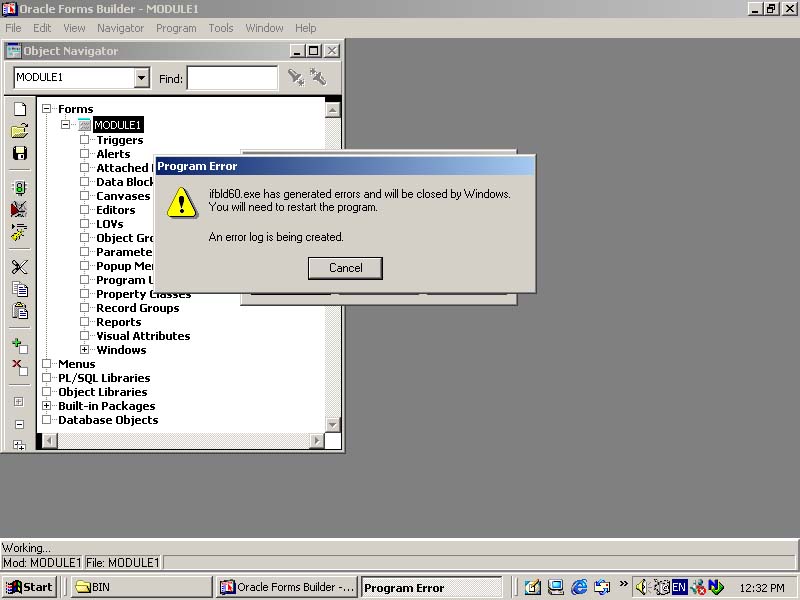The image size is (800, 600).
Task: Open the MODULE1 dropdown combo box
Action: point(141,78)
